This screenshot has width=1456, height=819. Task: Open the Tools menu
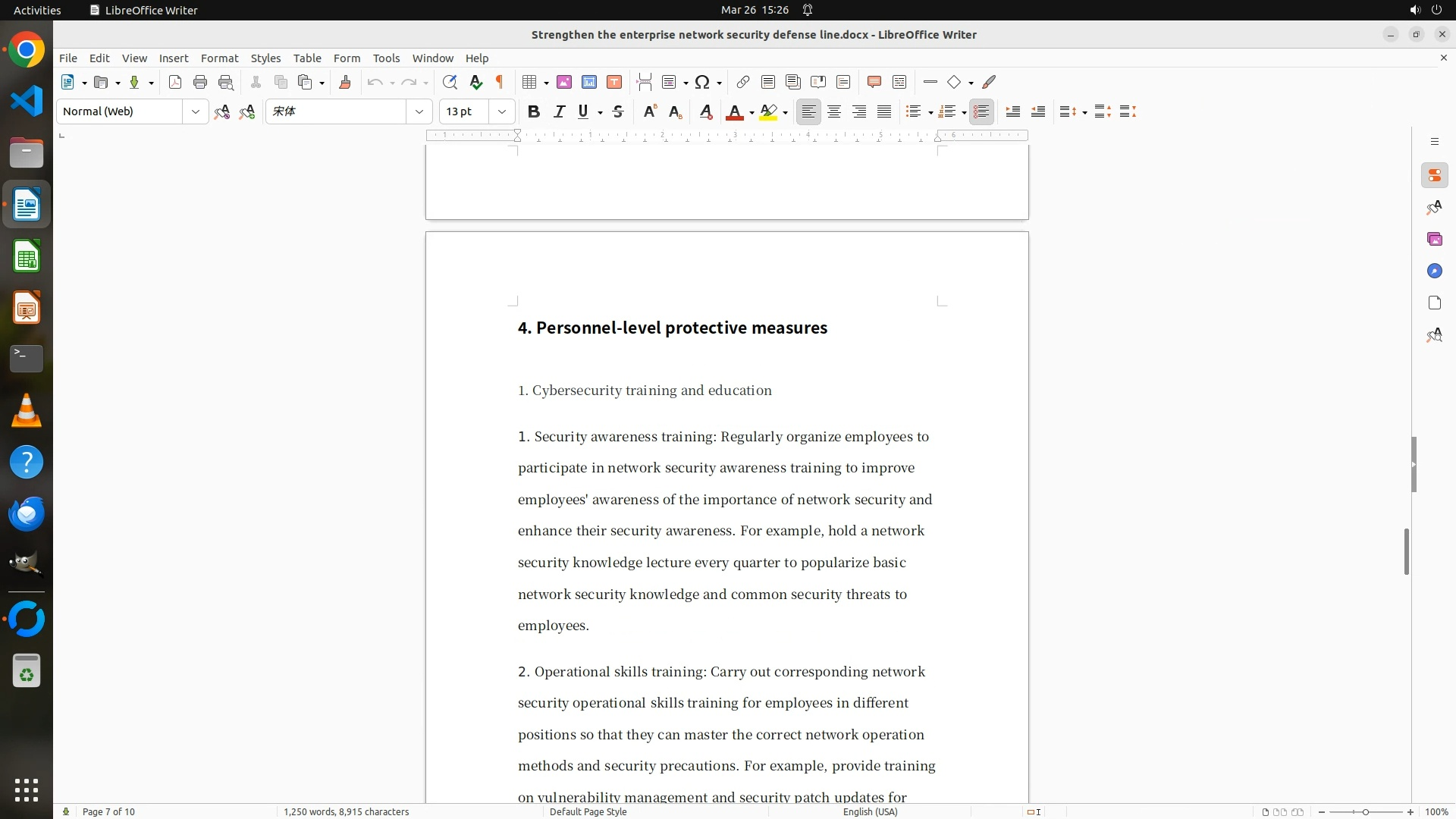[x=386, y=58]
